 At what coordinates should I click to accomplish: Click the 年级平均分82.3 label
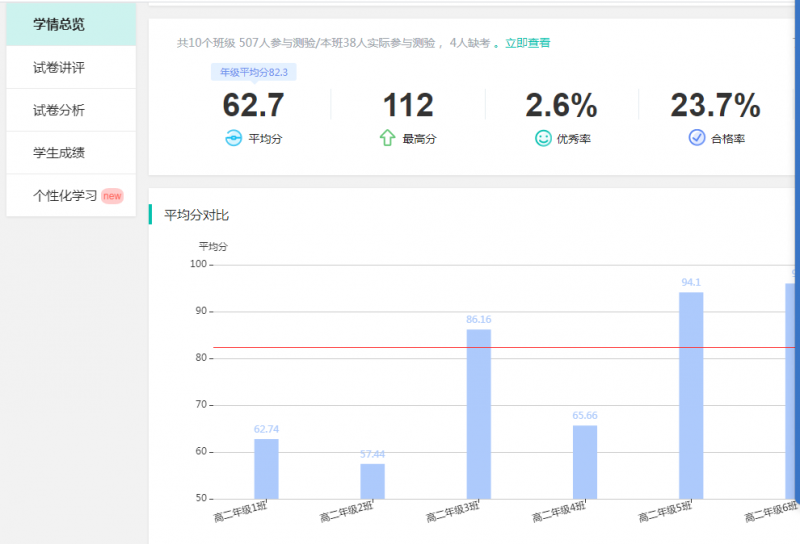253,72
